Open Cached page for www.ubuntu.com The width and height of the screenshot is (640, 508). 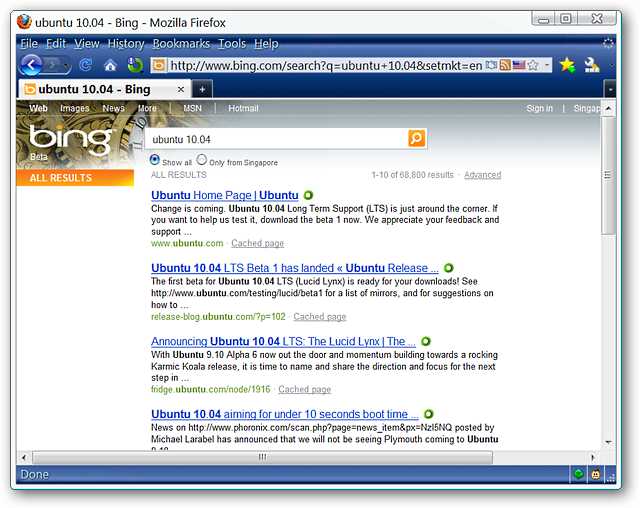(x=258, y=244)
